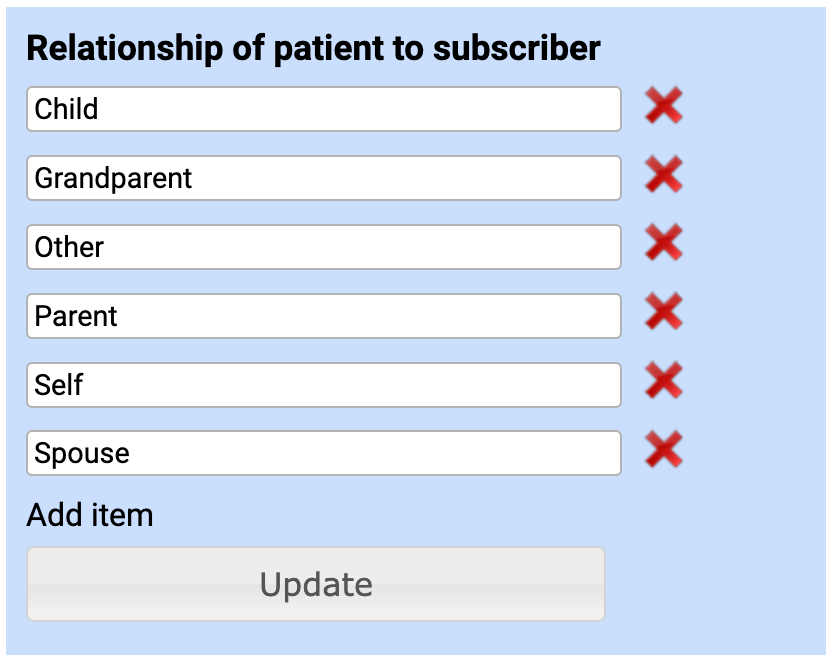Delete the Other relationship item
This screenshot has height=662, width=836.
point(664,245)
